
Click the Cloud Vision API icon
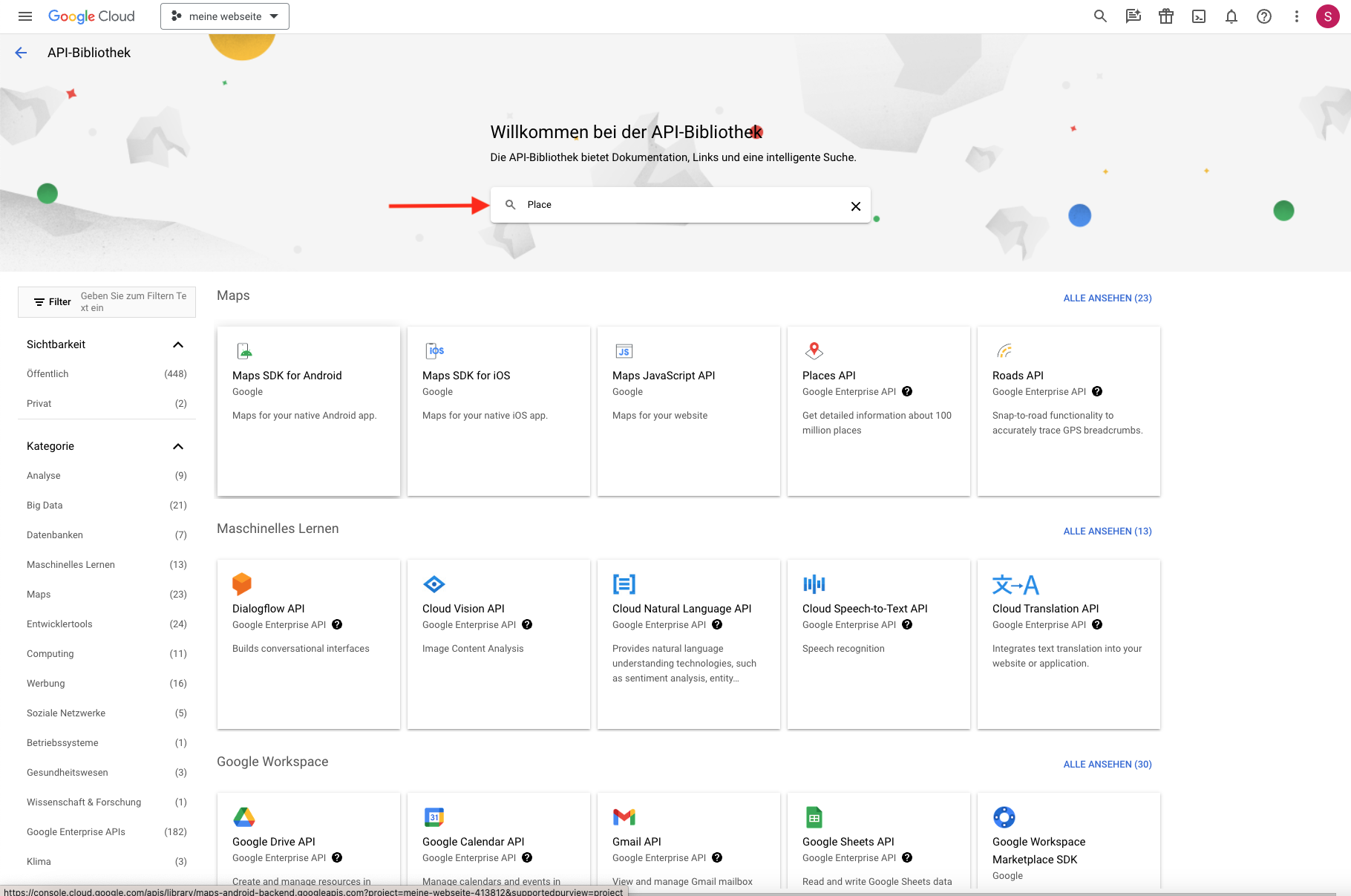(434, 584)
